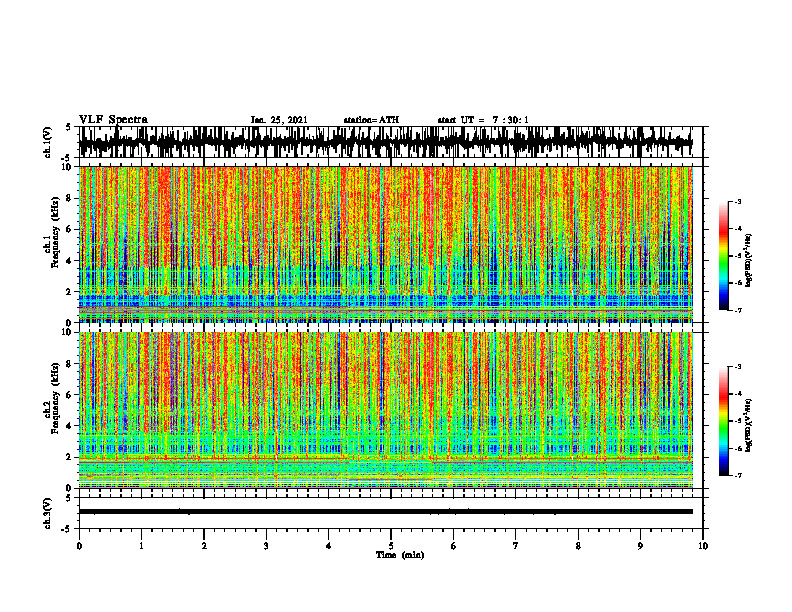Click the "ch.1(V)" waveform axis label
The width and height of the screenshot is (792, 612).
tap(48, 142)
